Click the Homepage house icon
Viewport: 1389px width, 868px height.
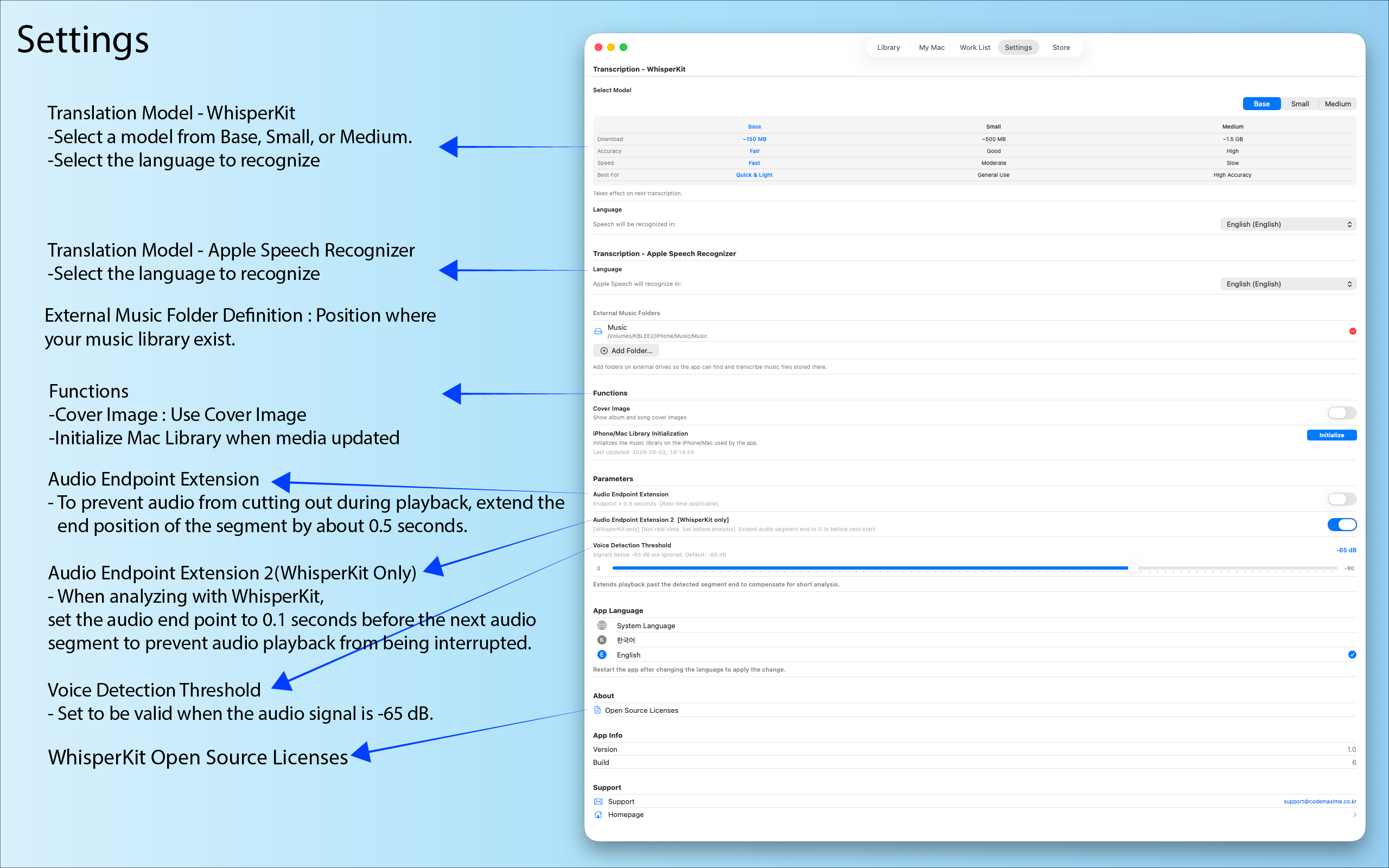tap(598, 815)
